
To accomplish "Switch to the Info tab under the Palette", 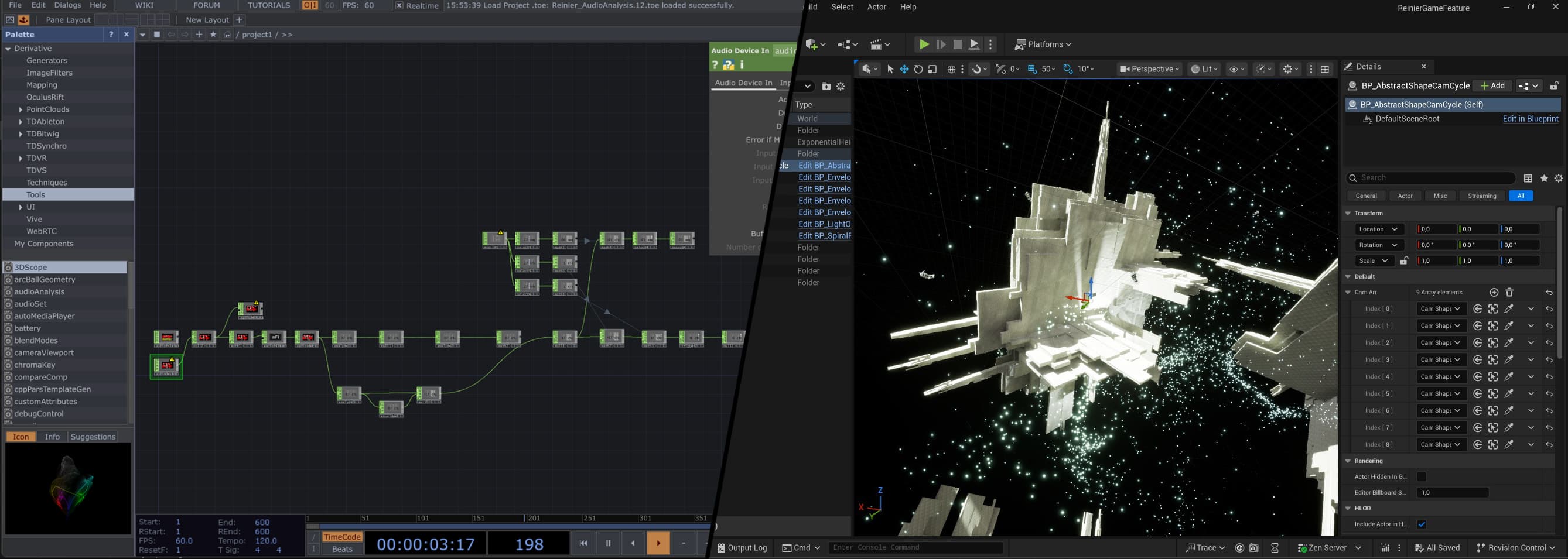I will (52, 437).
